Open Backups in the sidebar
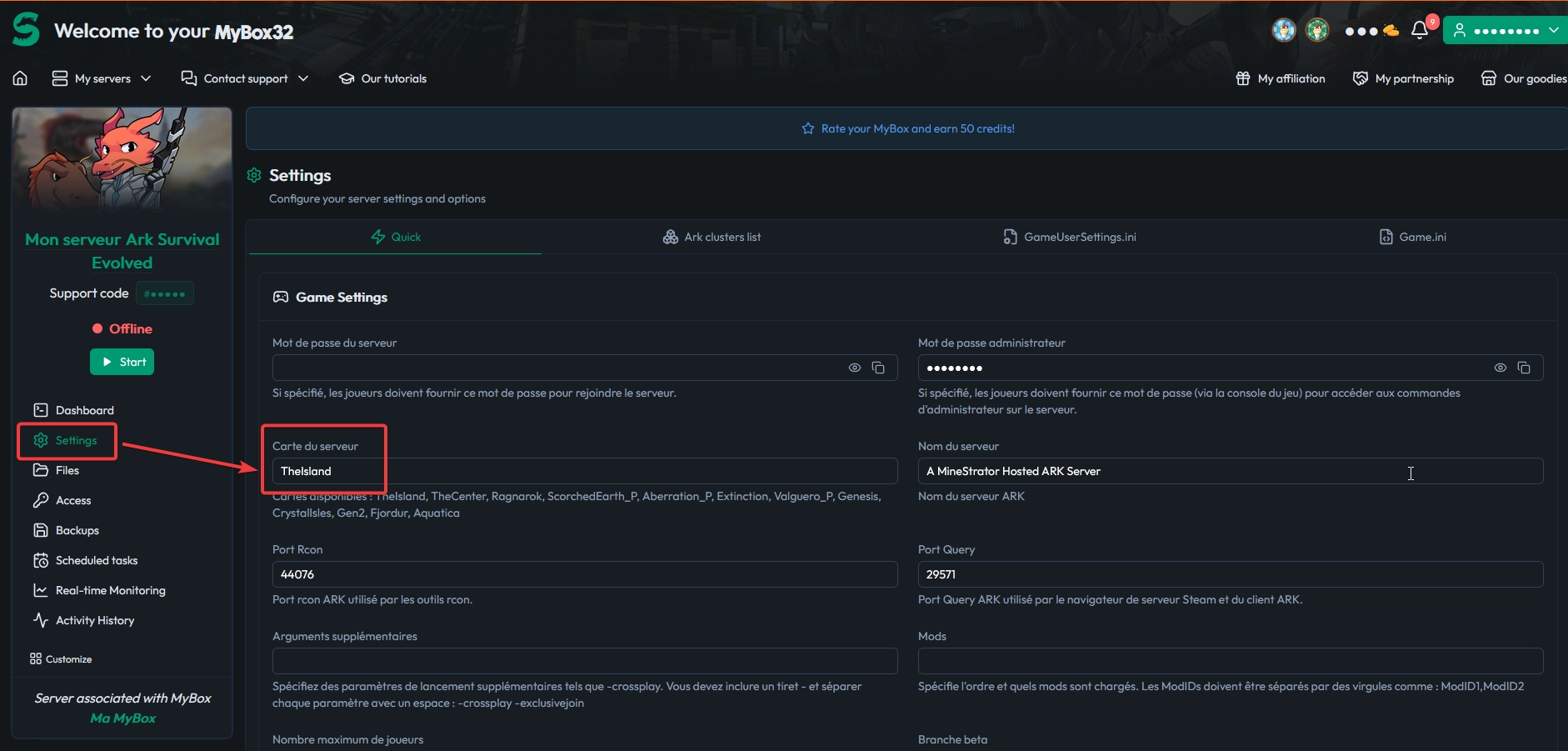The height and width of the screenshot is (751, 1568). tap(77, 530)
